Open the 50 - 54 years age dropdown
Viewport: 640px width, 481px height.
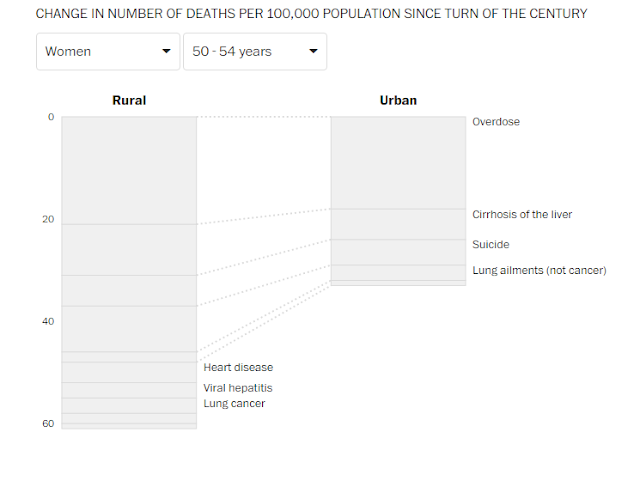(x=255, y=51)
